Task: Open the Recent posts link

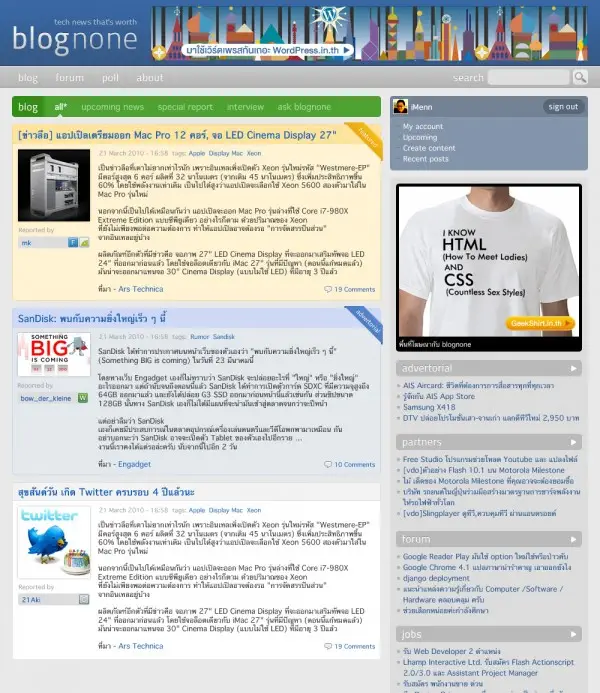Action: [x=425, y=159]
